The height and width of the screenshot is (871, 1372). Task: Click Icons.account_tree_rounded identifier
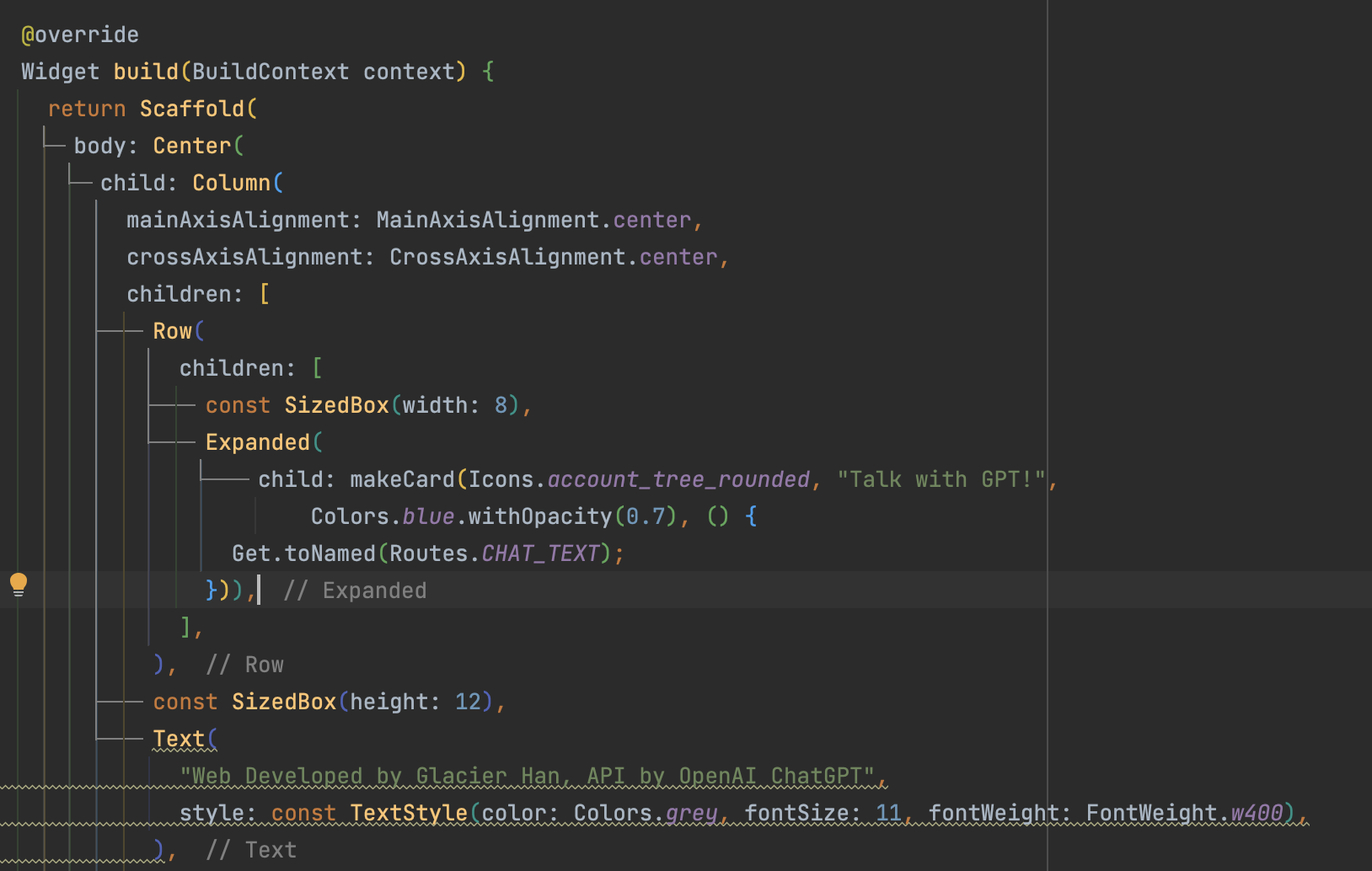(639, 479)
